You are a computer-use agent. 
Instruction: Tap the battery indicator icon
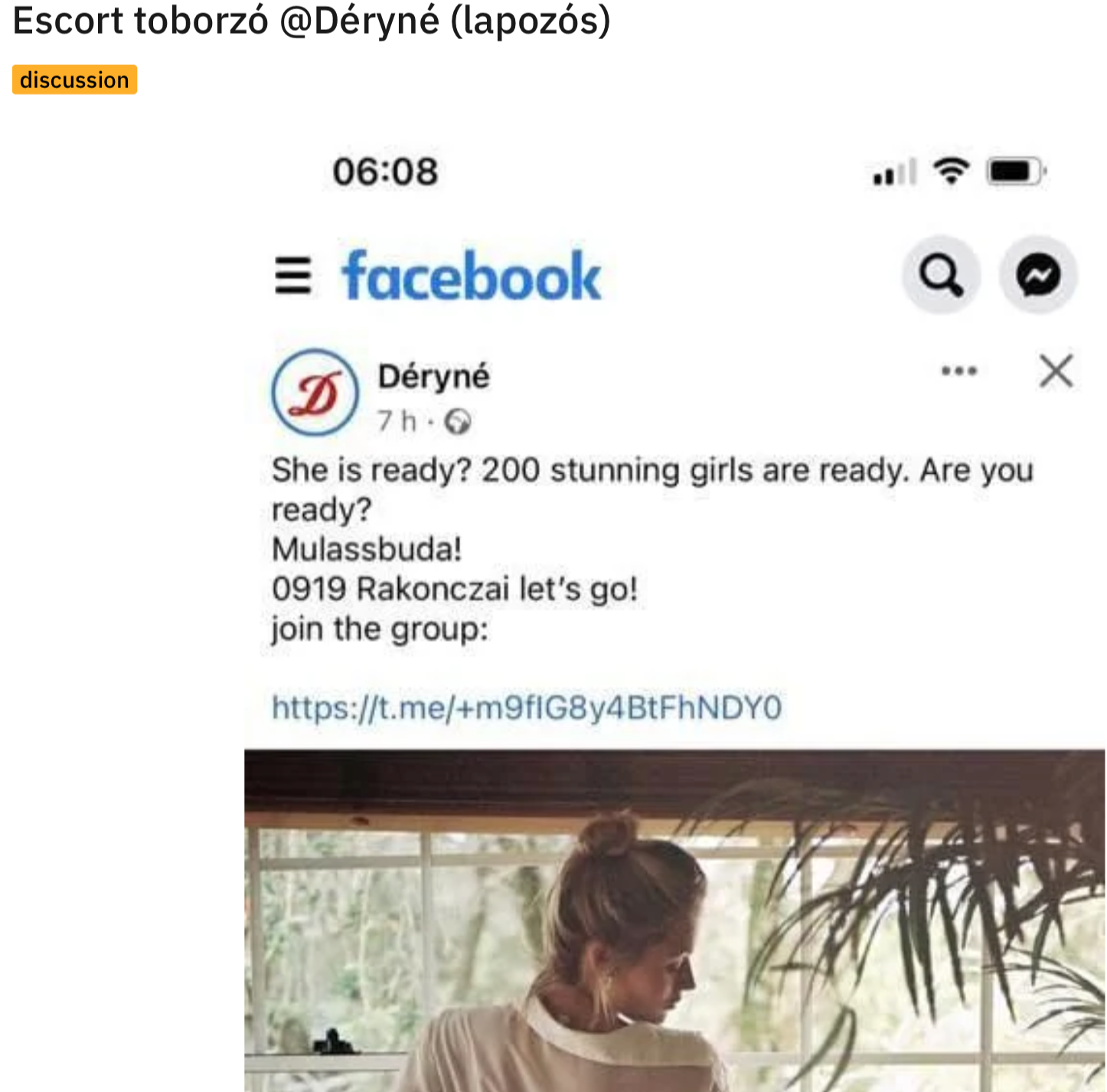pos(1015,172)
